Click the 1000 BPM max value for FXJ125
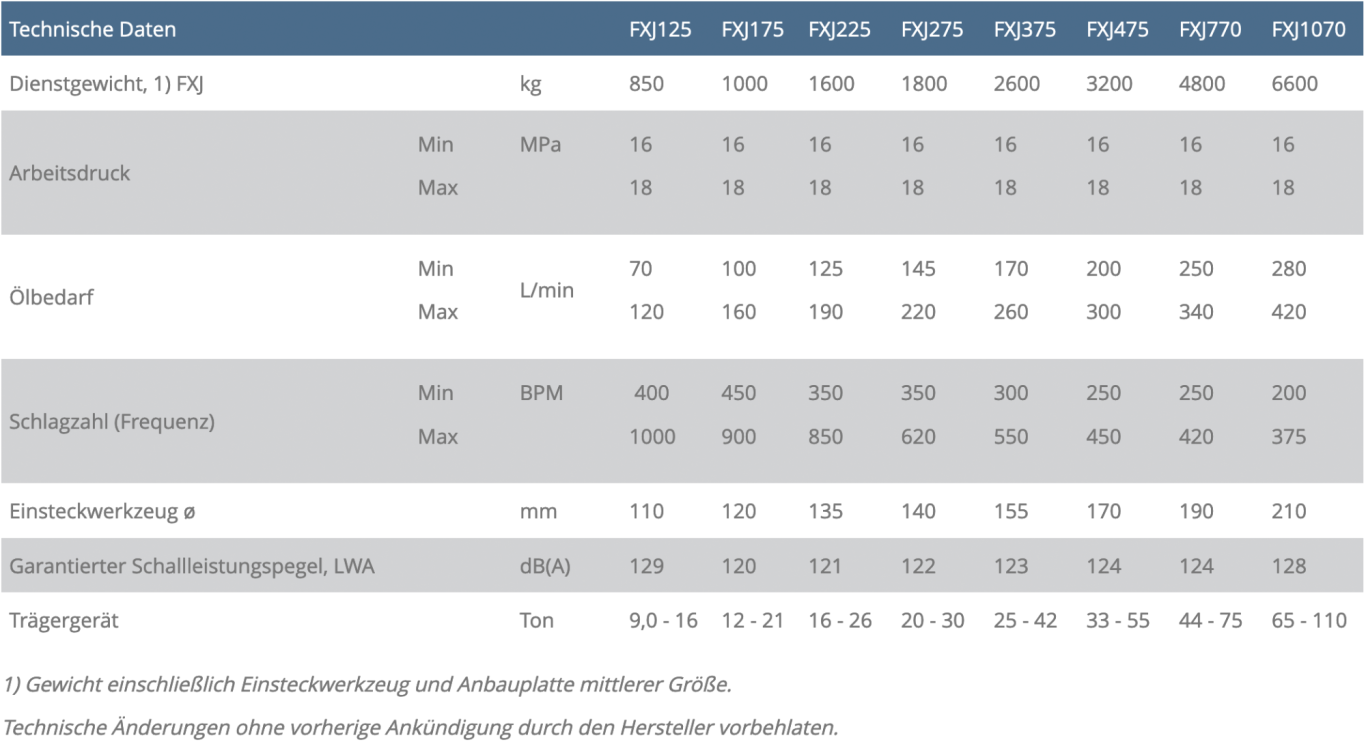1366x742 pixels. [652, 437]
